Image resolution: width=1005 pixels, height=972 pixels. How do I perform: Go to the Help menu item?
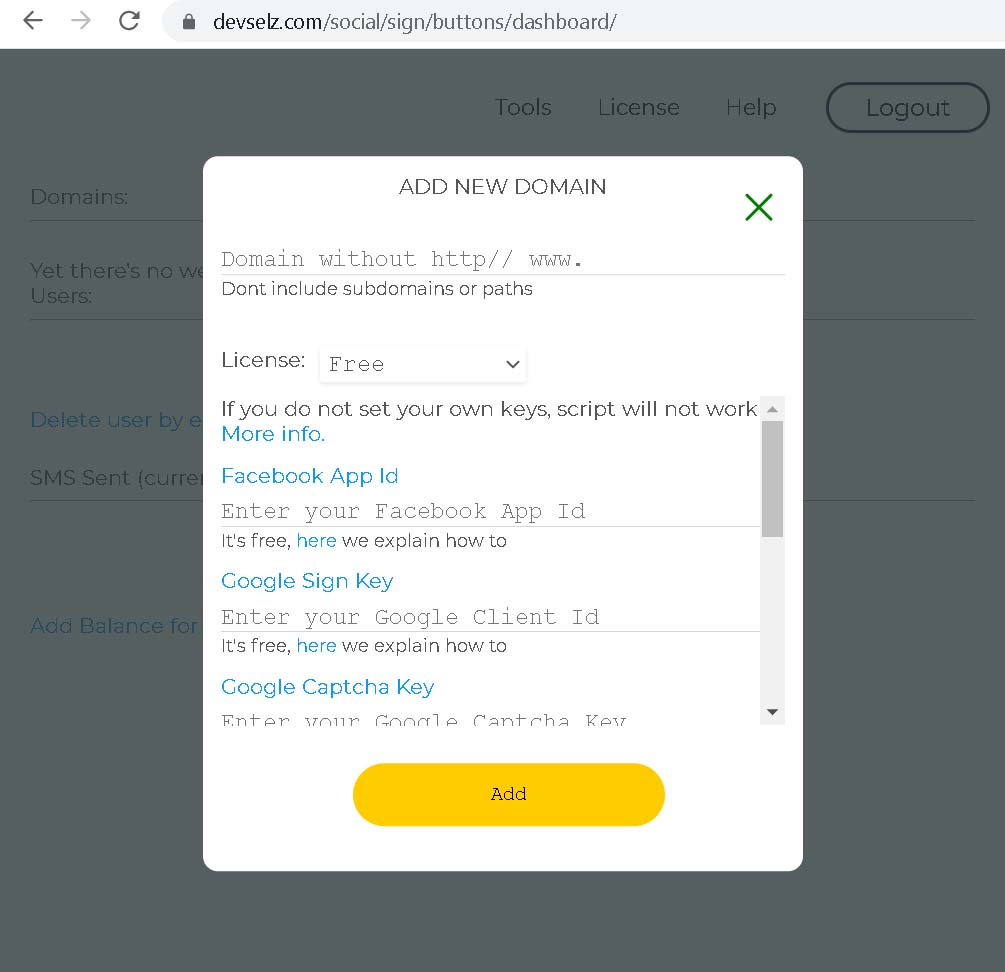pos(751,107)
